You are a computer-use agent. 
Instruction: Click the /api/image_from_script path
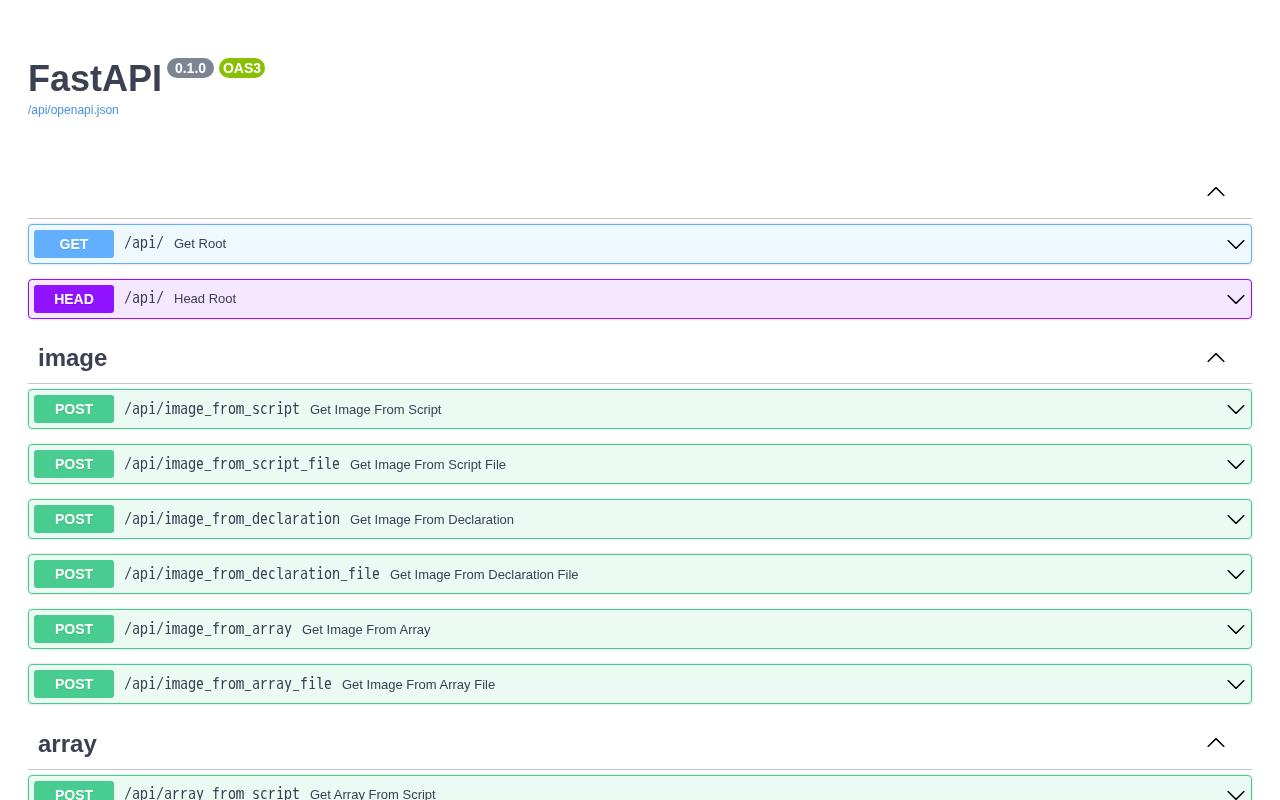212,409
